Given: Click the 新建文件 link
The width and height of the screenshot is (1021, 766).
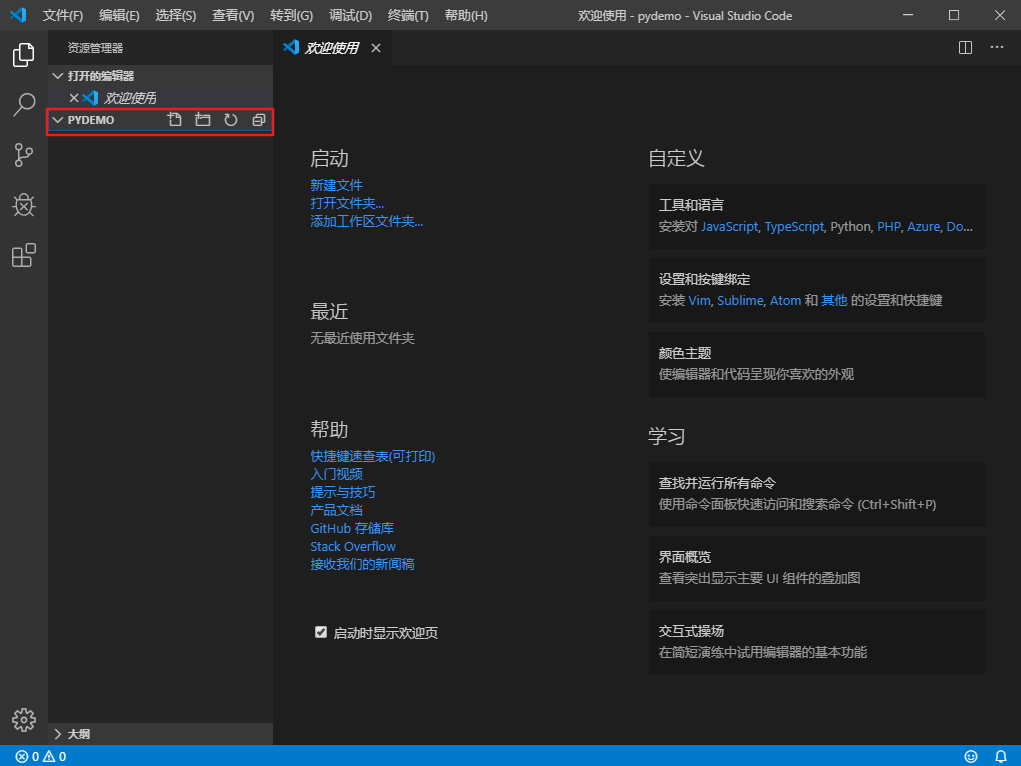Looking at the screenshot, I should point(336,185).
